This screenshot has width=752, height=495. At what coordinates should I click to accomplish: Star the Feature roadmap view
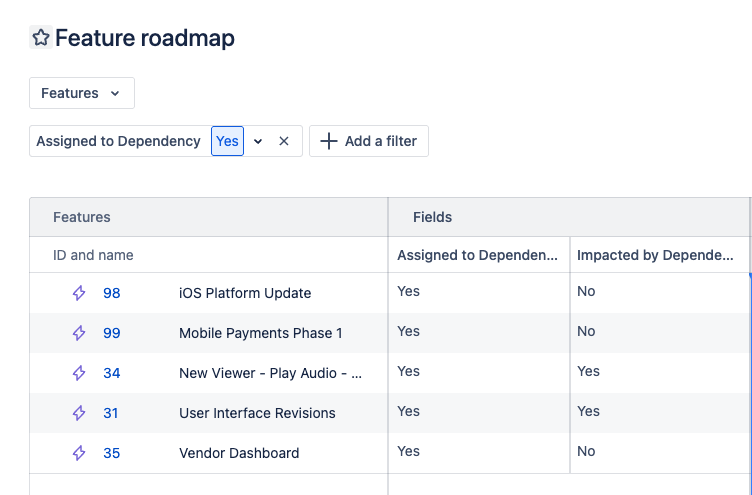click(x=41, y=38)
